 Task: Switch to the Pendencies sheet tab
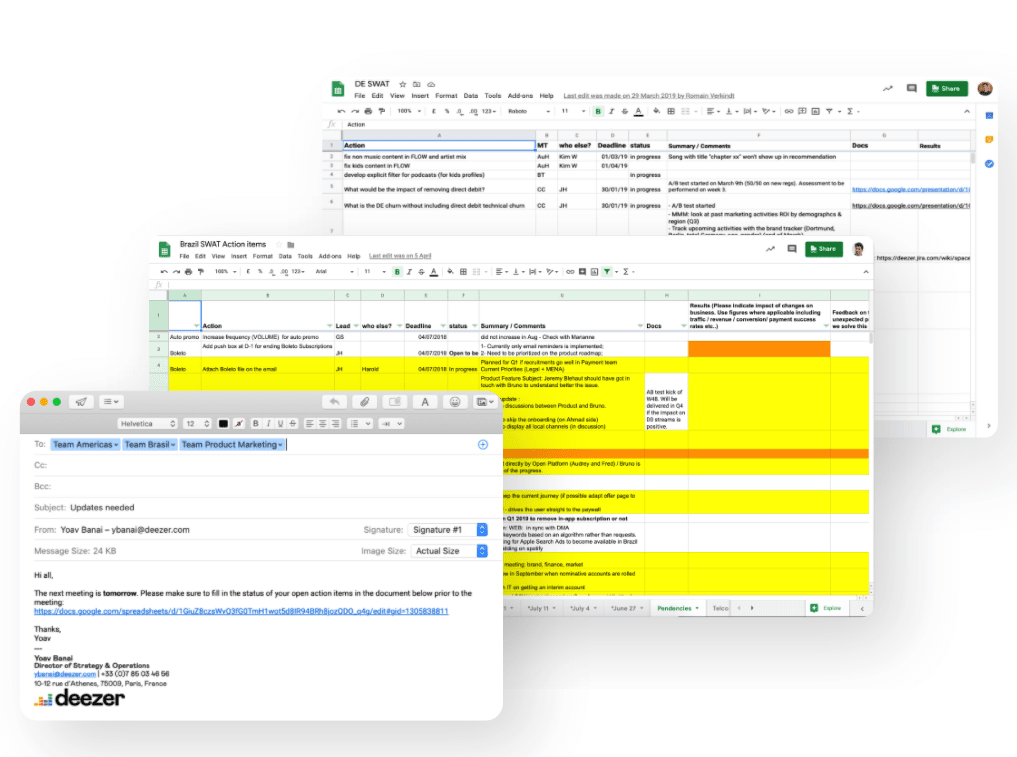pos(677,607)
